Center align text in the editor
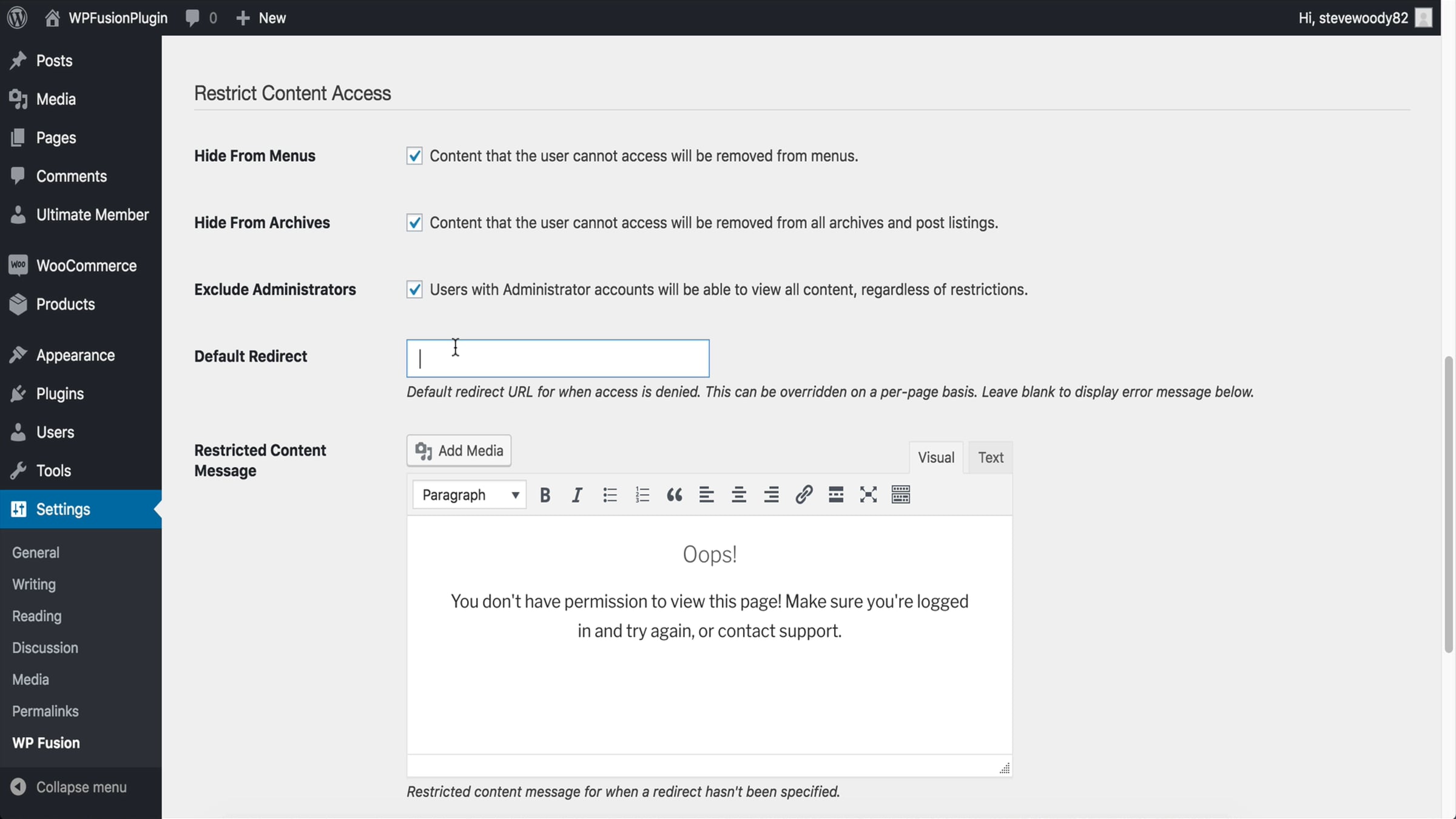The width and height of the screenshot is (1456, 819). [x=739, y=495]
